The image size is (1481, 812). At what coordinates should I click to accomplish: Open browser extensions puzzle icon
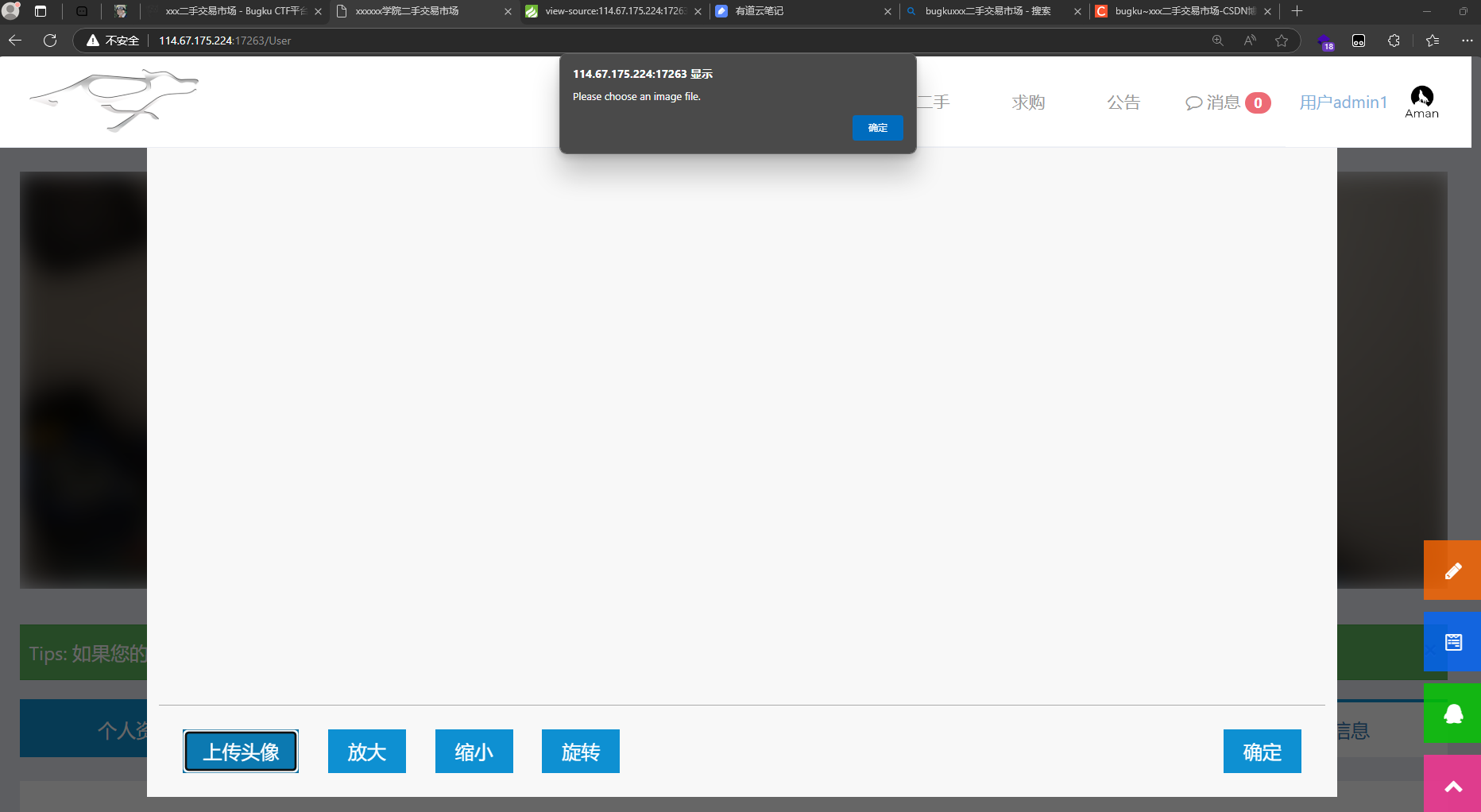(1394, 41)
